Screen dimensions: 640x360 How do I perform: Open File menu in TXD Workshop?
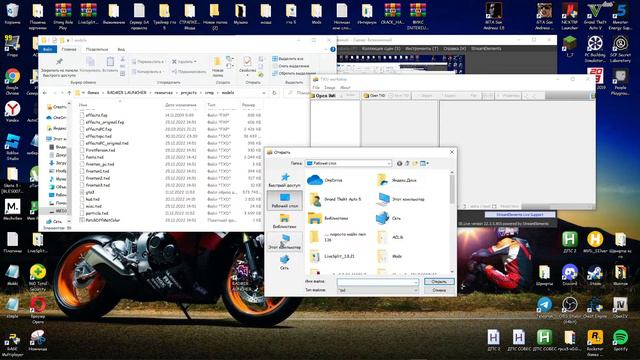(316, 87)
